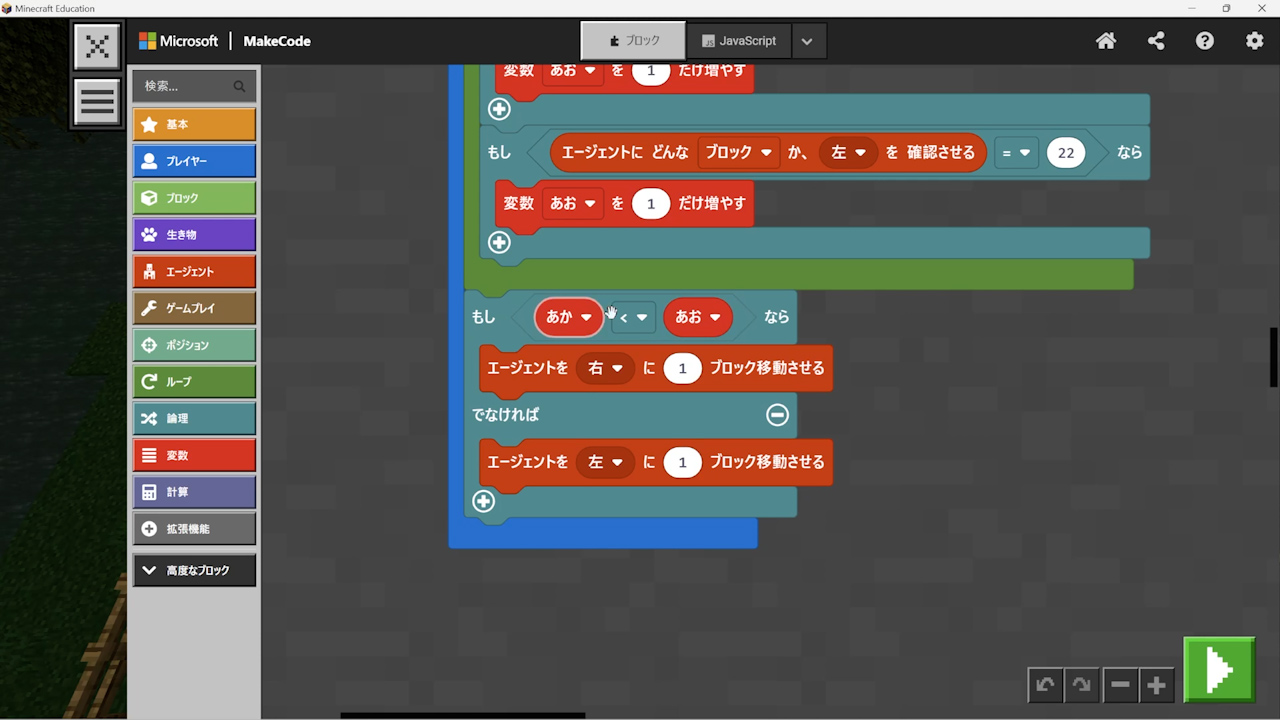Open the あか variable dropdown
This screenshot has height=720, width=1280.
[x=586, y=317]
